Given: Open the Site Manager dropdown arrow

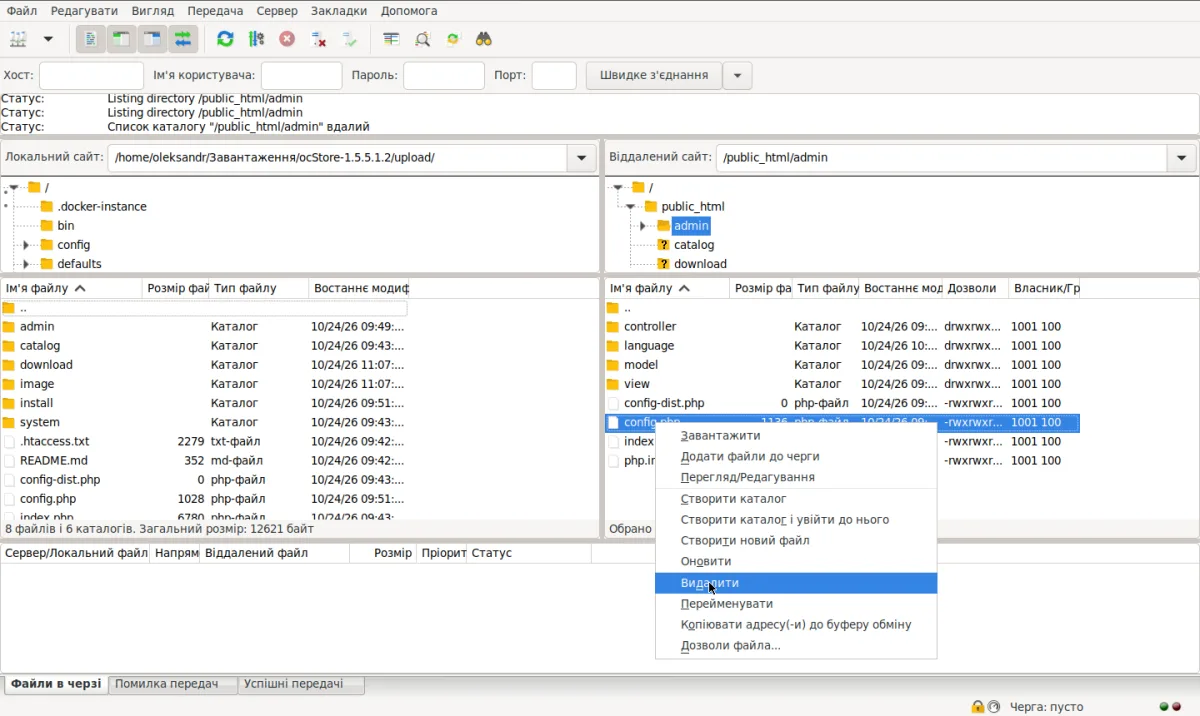Looking at the screenshot, I should tap(47, 39).
